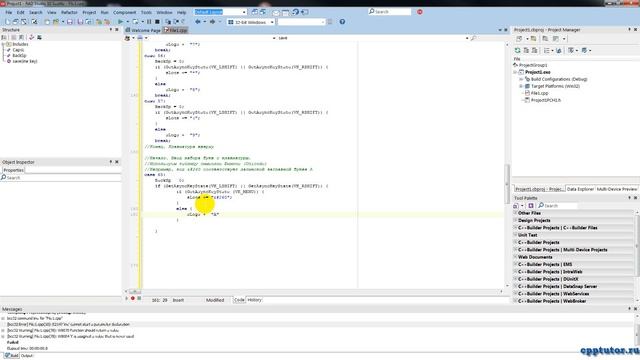This screenshot has width=640, height=360.
Task: Click the Open project folder icon in toolbar
Action: pyautogui.click(x=56, y=22)
